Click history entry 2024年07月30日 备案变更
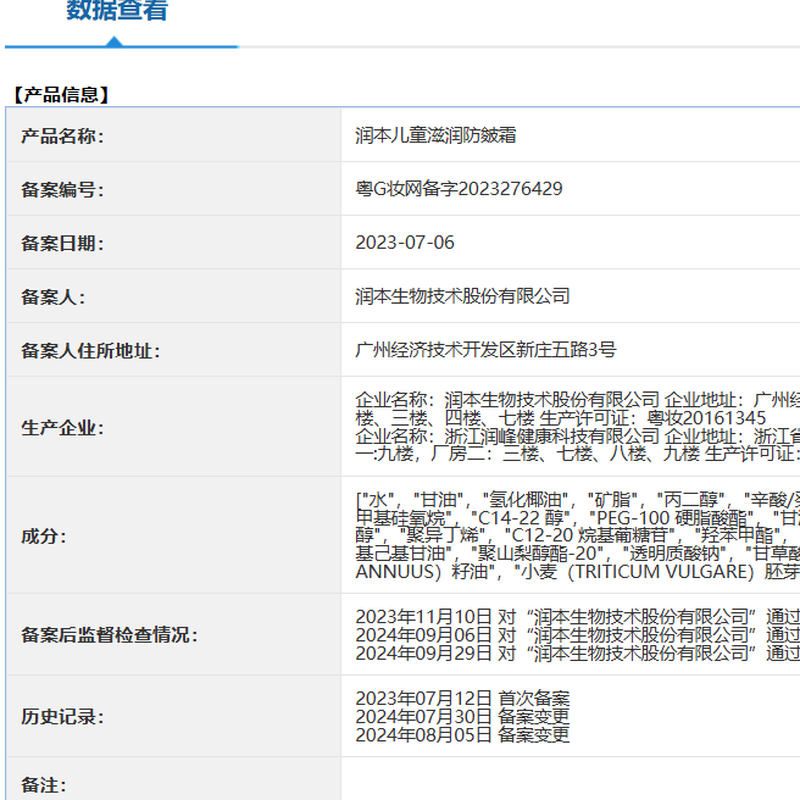 click(463, 717)
